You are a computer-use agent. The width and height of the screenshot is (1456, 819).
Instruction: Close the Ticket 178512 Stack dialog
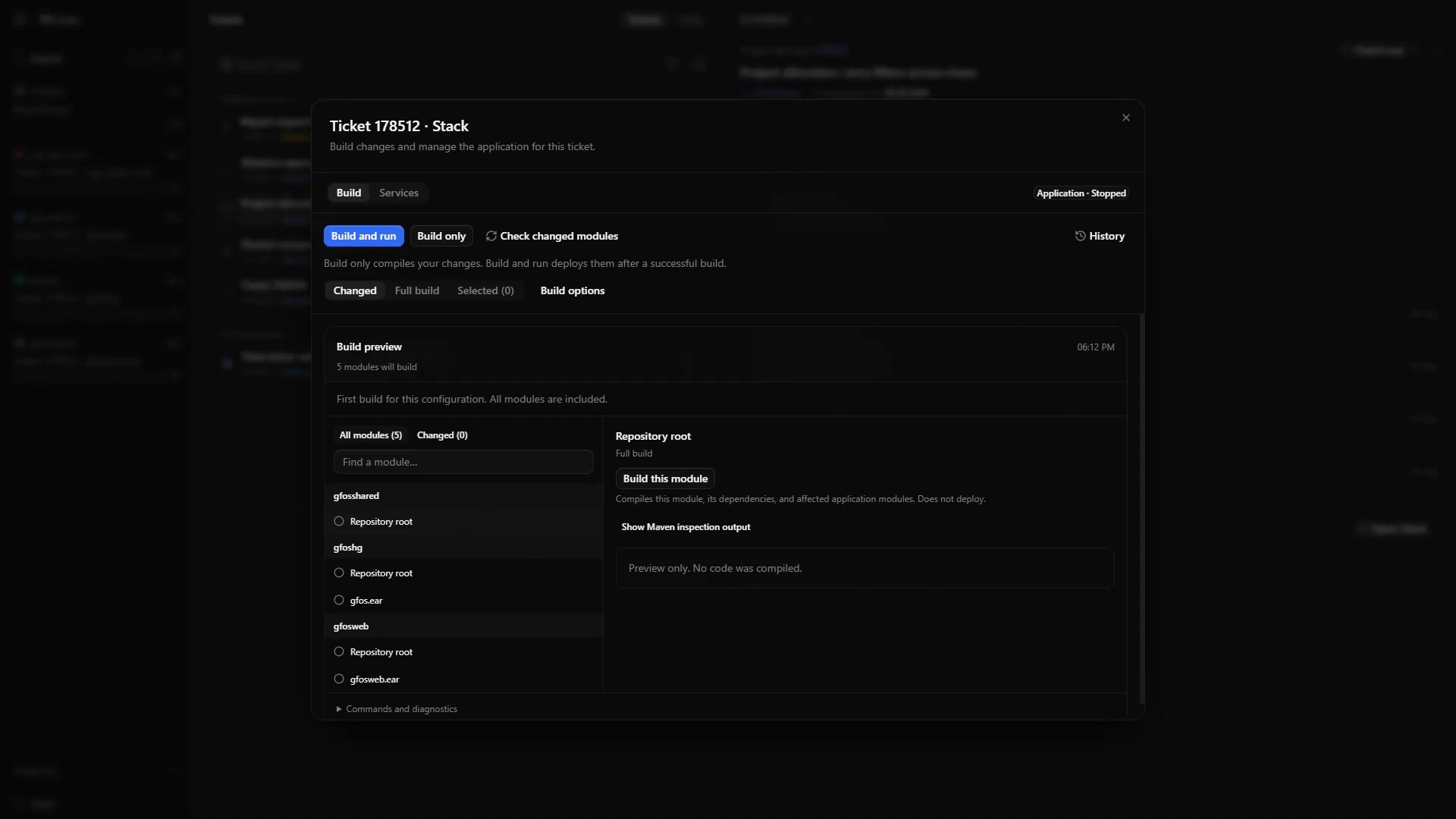pyautogui.click(x=1126, y=118)
